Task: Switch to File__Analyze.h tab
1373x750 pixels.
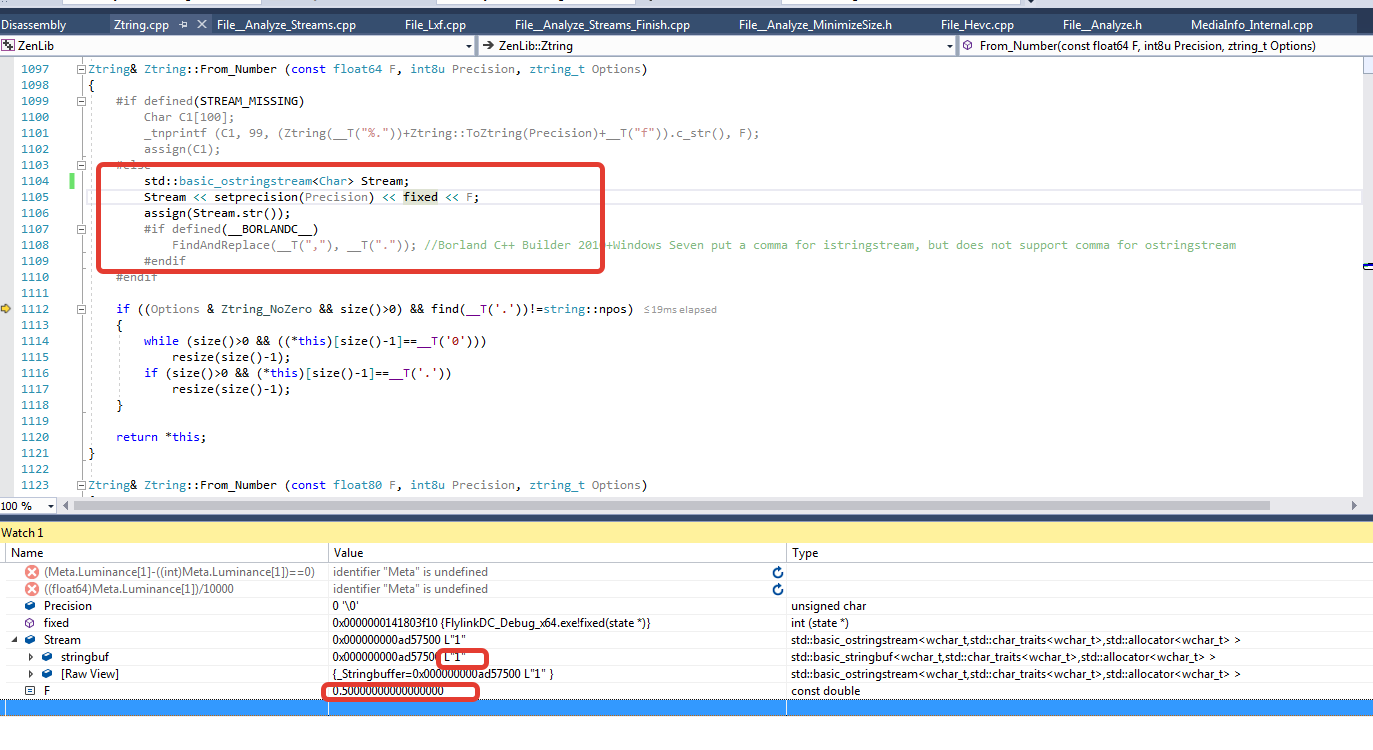Action: point(1102,24)
